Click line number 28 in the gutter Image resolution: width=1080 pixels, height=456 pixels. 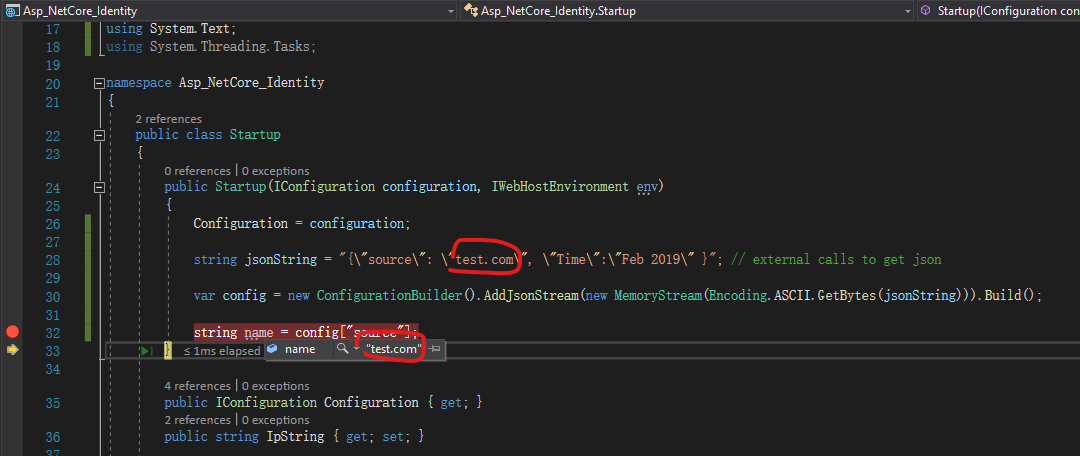coord(53,260)
